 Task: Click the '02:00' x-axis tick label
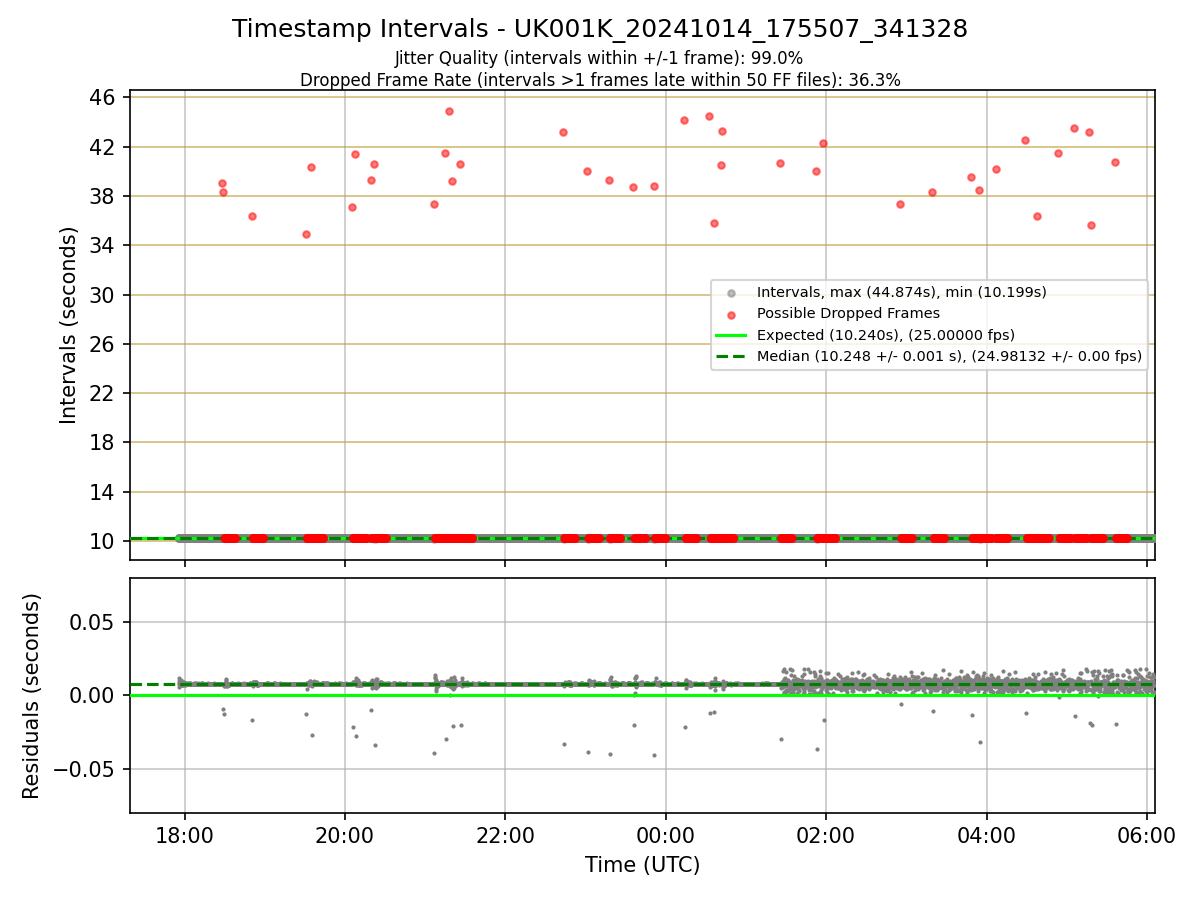pyautogui.click(x=826, y=836)
